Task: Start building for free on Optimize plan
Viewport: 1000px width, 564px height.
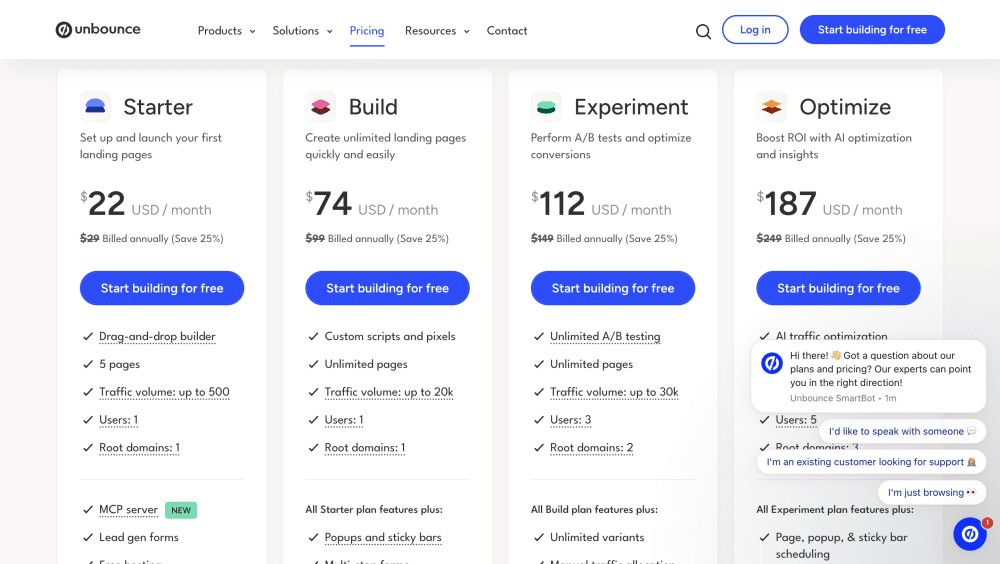Action: tap(839, 288)
